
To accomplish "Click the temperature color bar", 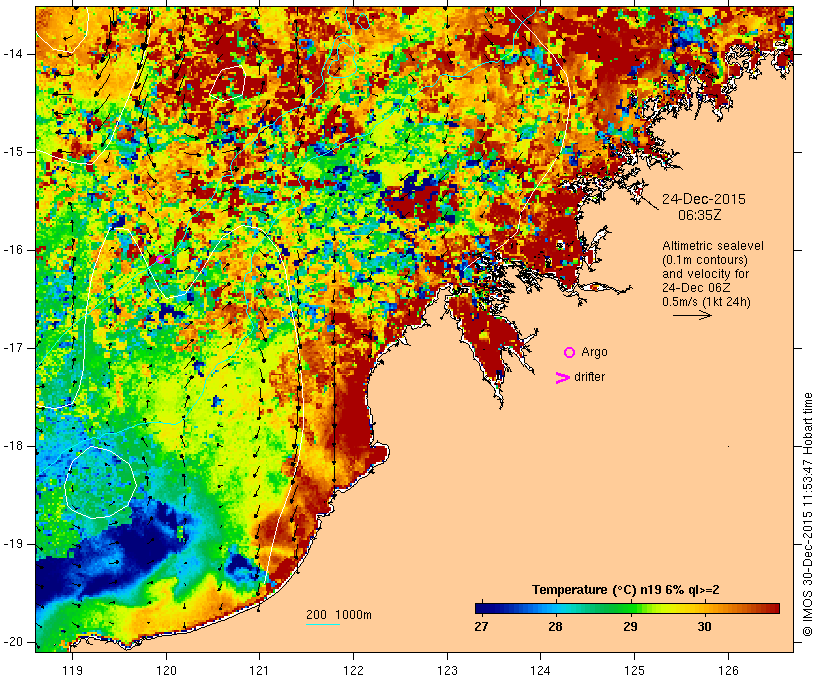I will [628, 608].
